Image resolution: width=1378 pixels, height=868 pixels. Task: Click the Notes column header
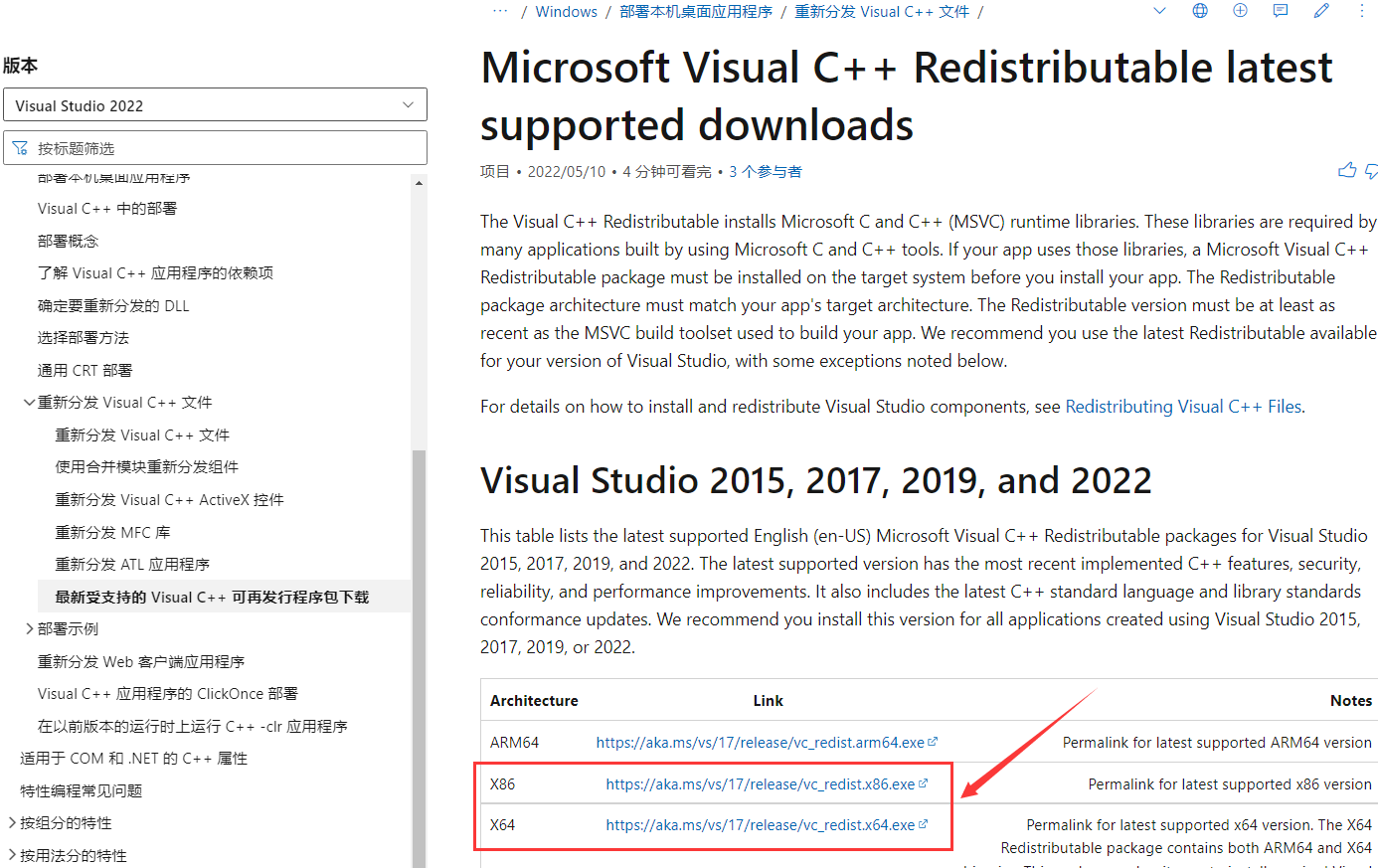[1351, 701]
